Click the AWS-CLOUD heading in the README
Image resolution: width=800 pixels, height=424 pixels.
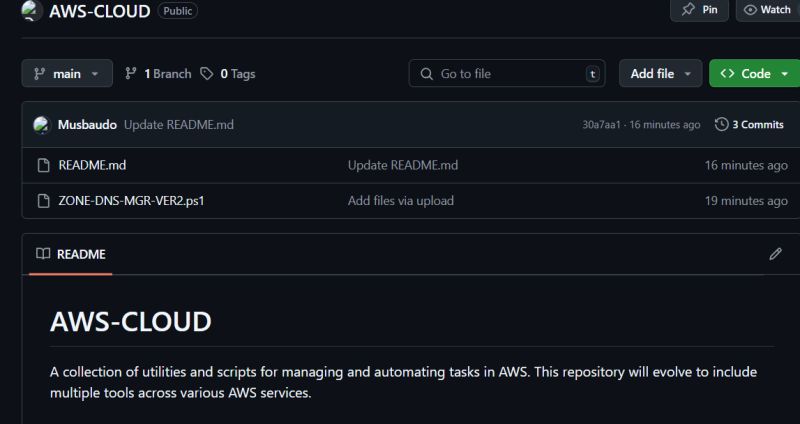(131, 321)
